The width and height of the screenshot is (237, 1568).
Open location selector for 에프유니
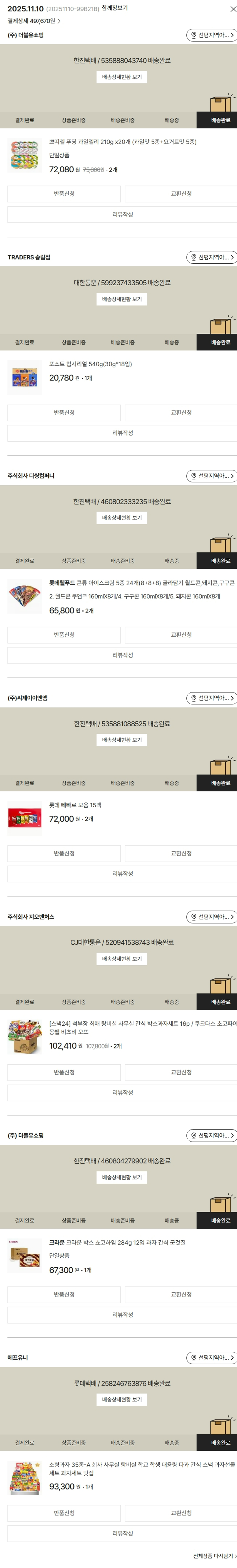211,1357
